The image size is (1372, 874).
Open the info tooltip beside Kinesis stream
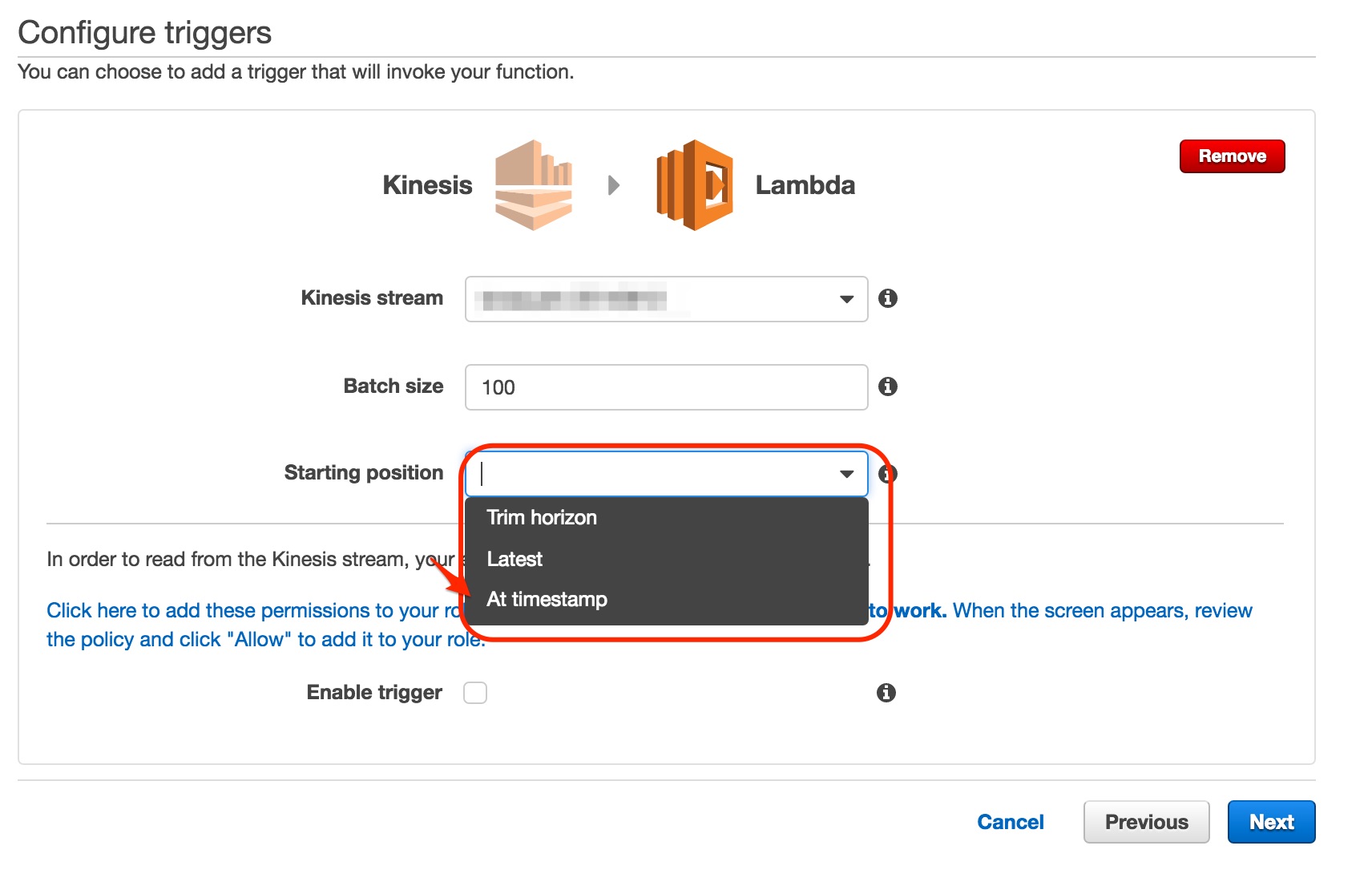(x=887, y=298)
